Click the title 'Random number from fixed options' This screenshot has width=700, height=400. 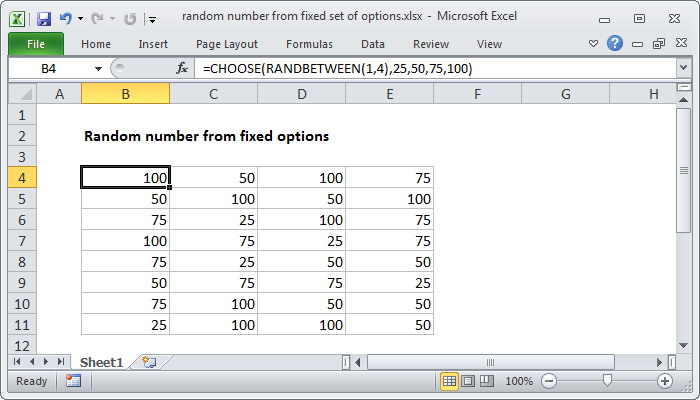206,136
